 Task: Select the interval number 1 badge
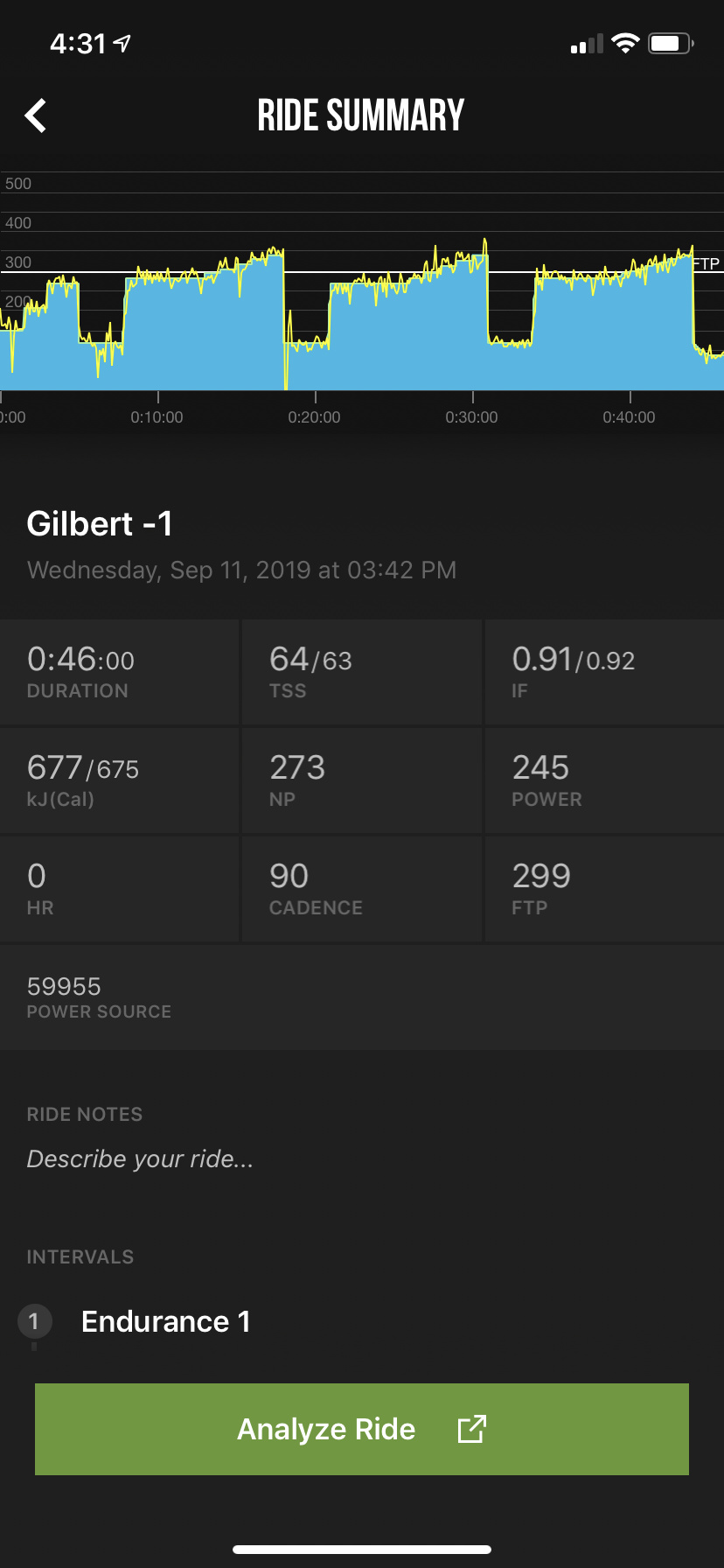pos(35,1321)
